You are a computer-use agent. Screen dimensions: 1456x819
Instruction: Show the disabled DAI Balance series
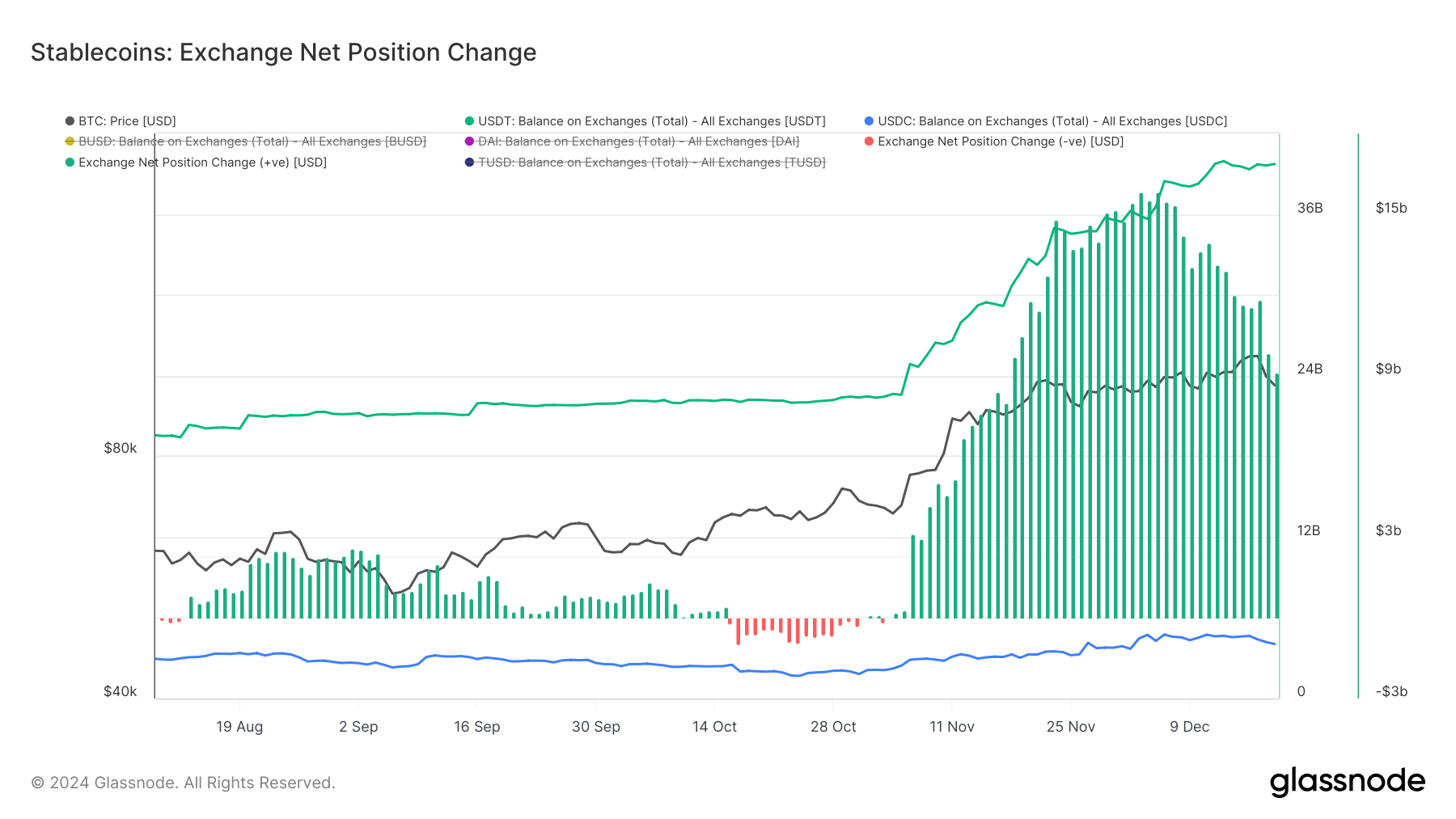click(x=638, y=141)
